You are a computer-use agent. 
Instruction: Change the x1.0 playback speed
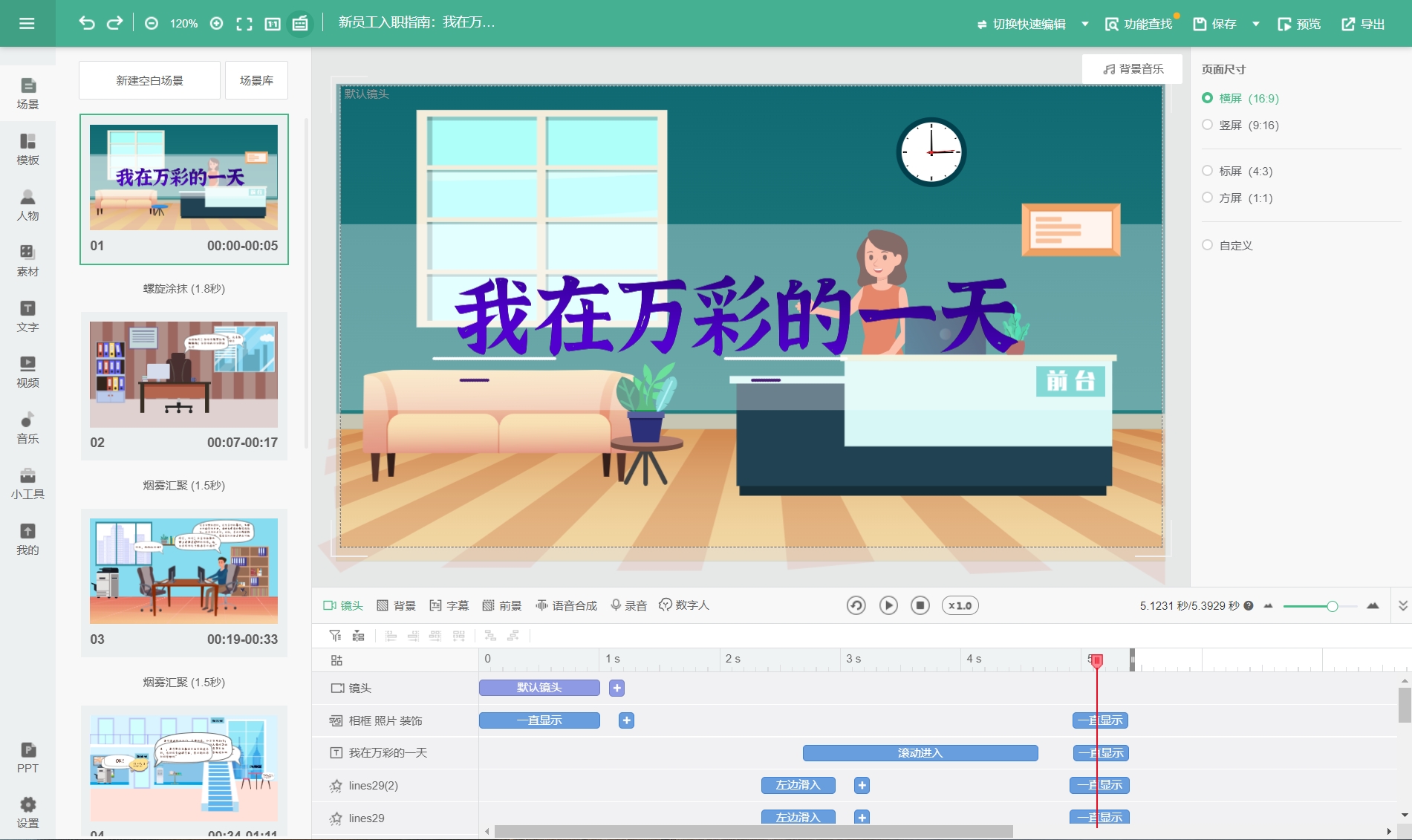tap(960, 605)
